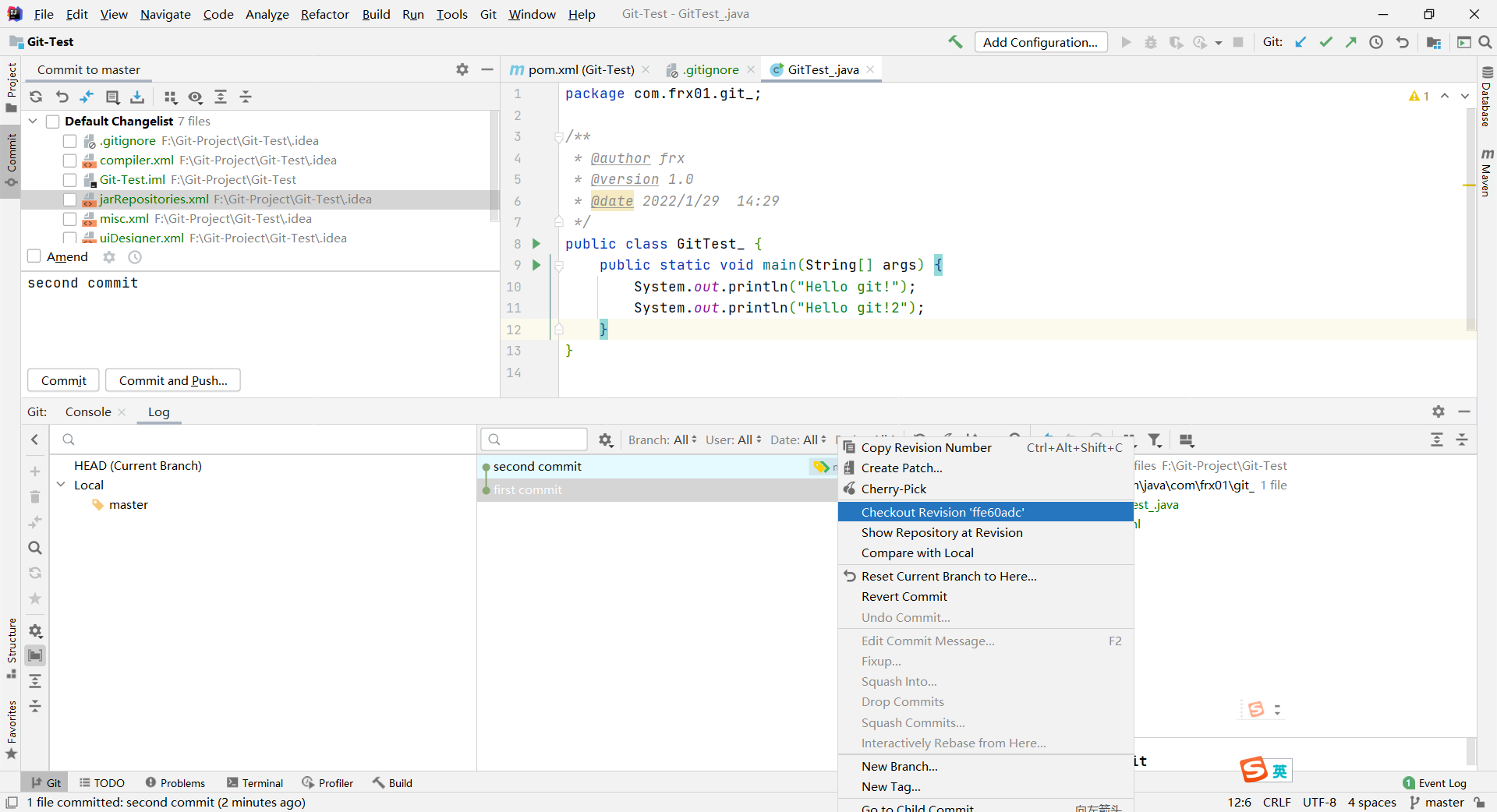
Task: Click the Shelve silently icon
Action: point(137,97)
